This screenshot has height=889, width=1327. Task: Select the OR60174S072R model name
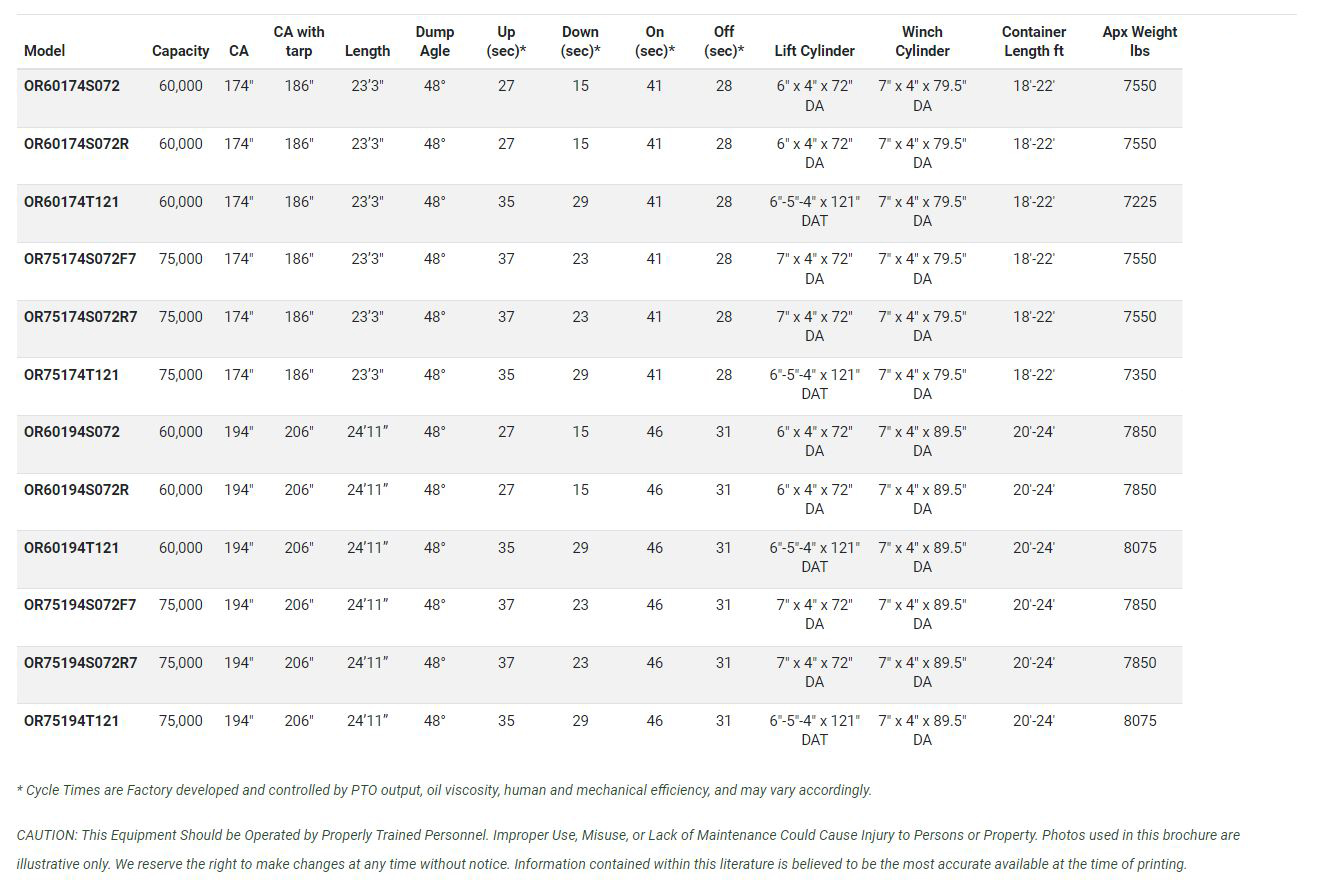pos(77,144)
